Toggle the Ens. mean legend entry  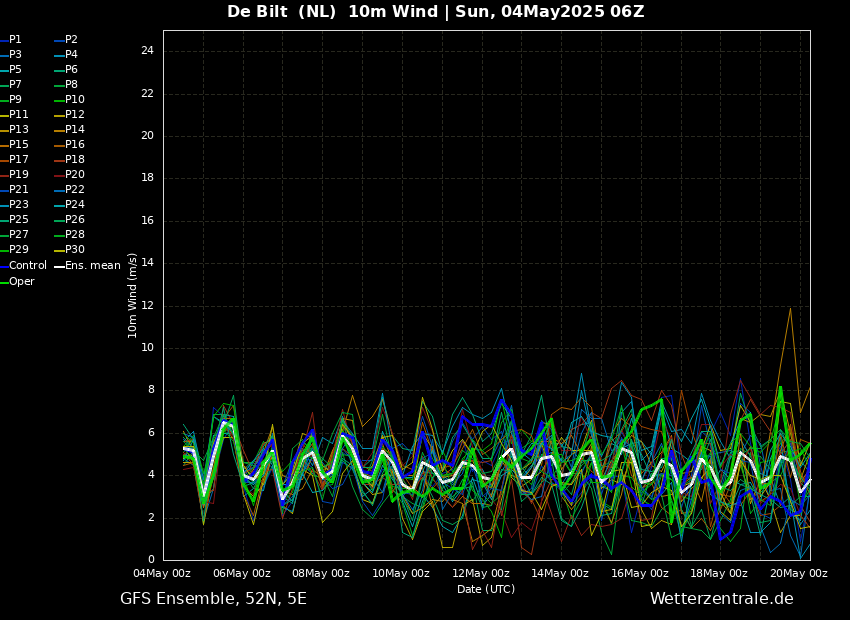92,266
